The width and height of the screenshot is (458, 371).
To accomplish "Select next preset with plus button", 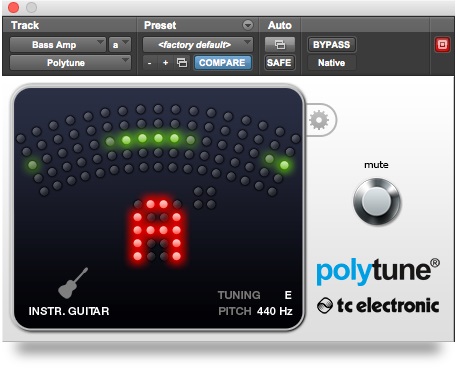I will [x=165, y=63].
